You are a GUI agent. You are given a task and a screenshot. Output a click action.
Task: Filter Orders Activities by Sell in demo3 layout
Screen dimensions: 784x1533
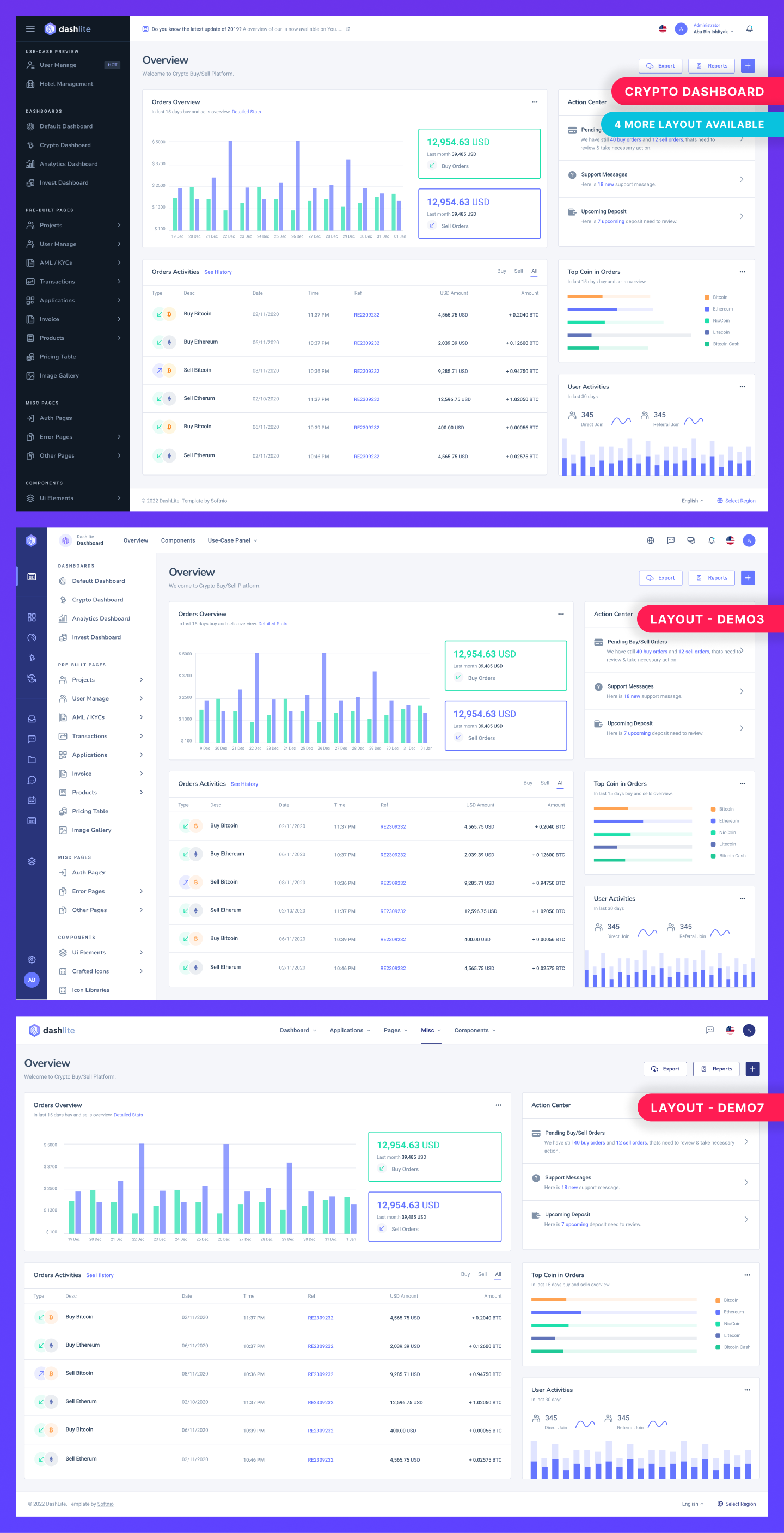click(545, 783)
